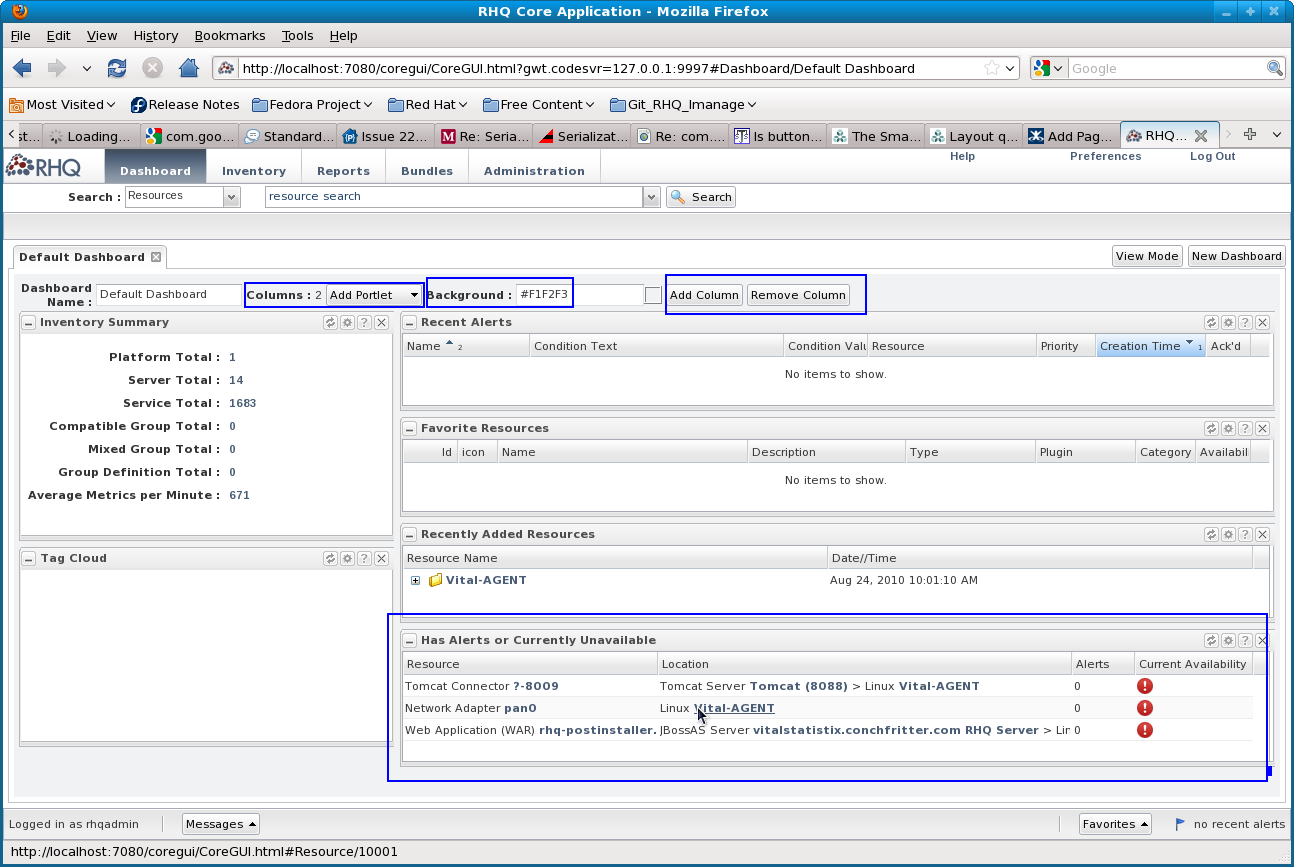
Task: Expand the Vital-AGENT tree node
Action: (x=415, y=580)
